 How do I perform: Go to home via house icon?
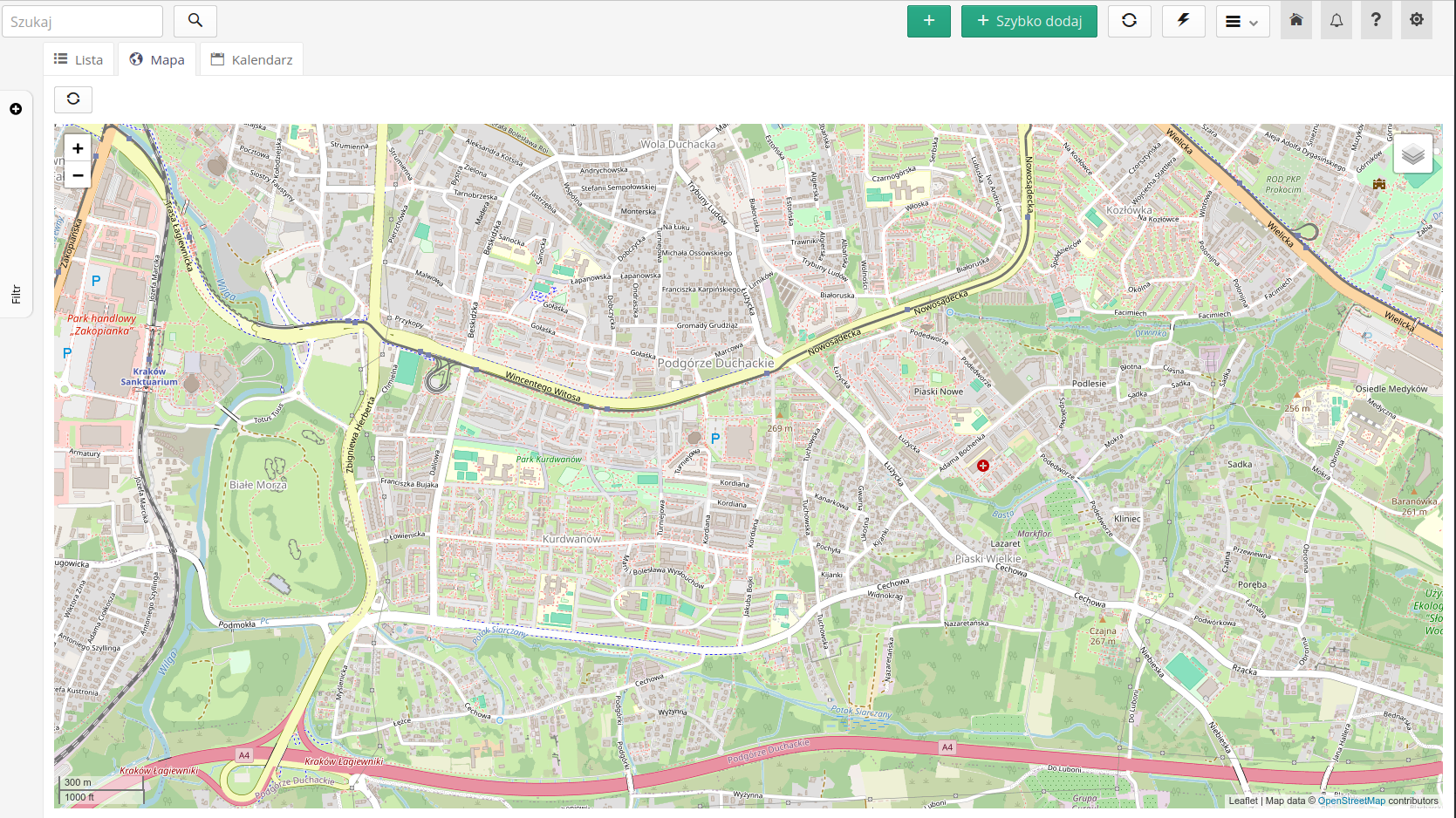pos(1296,20)
